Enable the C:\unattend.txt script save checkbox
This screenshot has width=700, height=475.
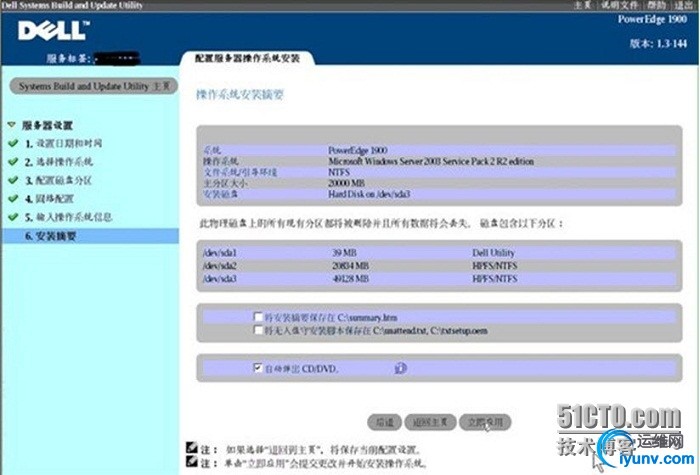pyautogui.click(x=258, y=330)
